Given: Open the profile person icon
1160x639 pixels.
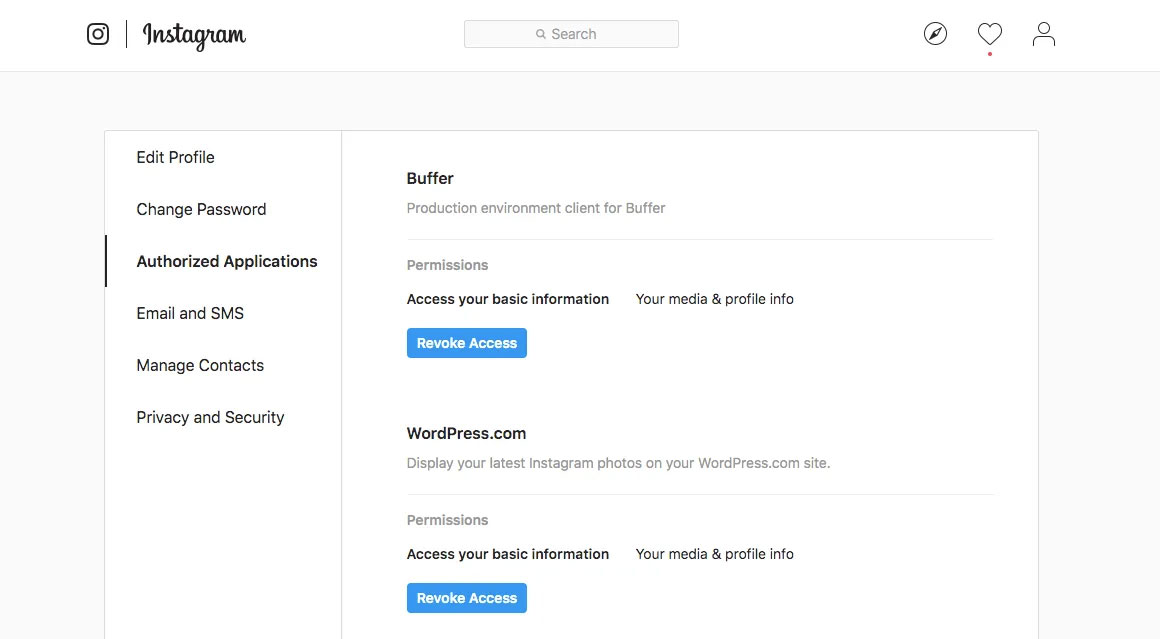Looking at the screenshot, I should [1043, 34].
